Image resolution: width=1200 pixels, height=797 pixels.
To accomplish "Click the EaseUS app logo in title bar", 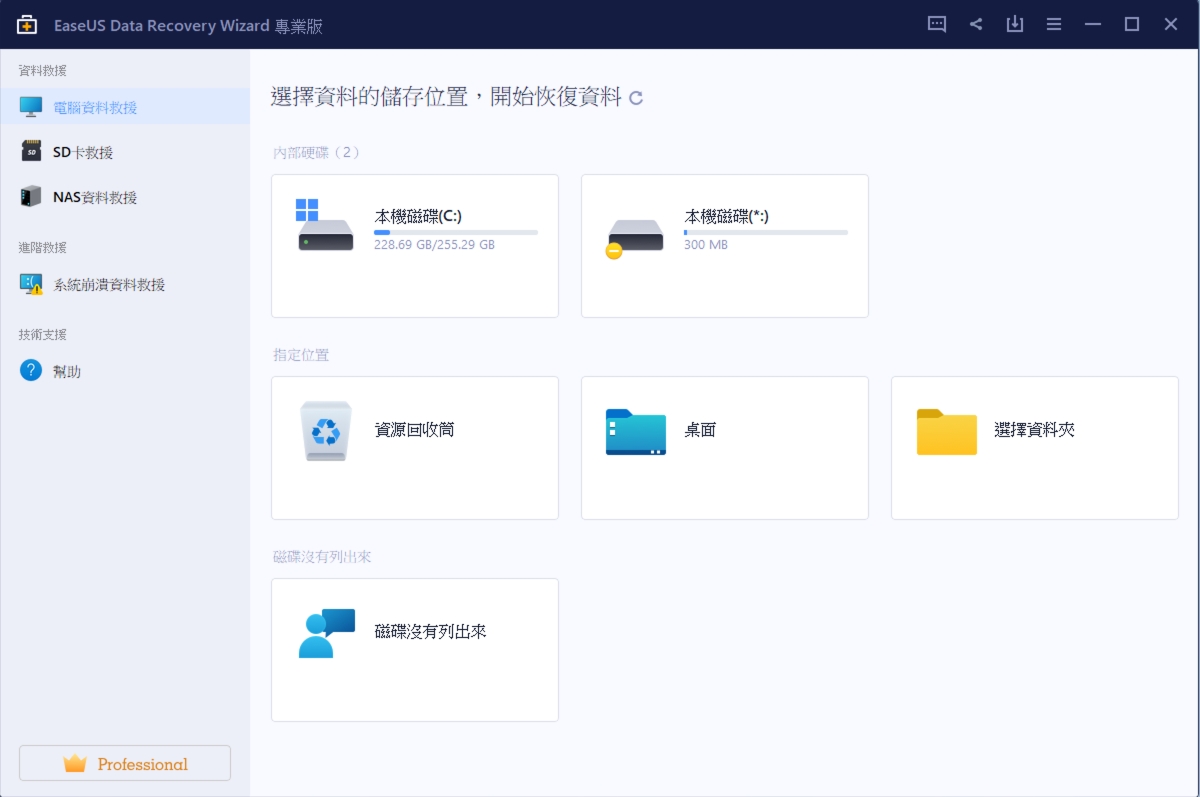I will pos(27,25).
